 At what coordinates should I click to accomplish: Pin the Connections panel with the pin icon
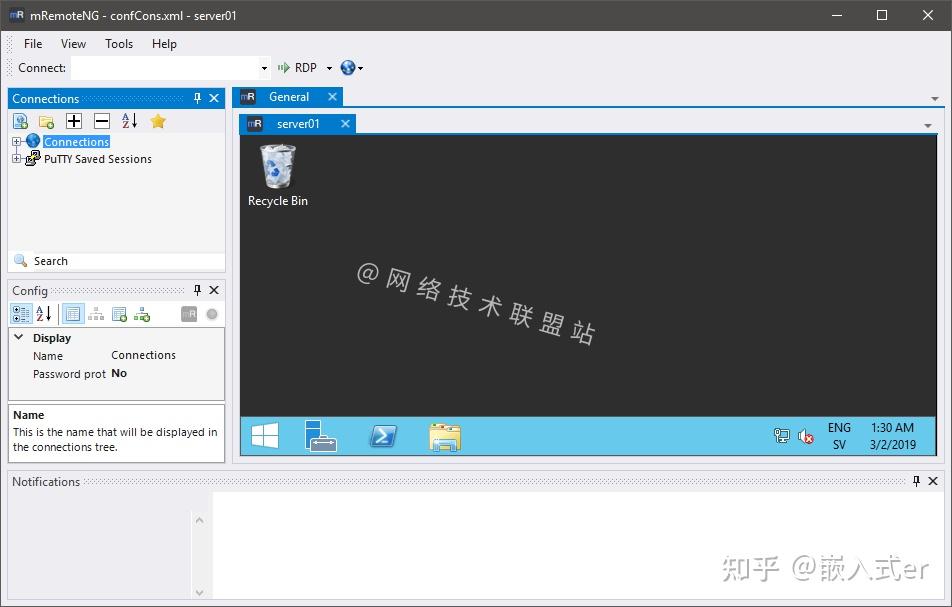pos(197,98)
